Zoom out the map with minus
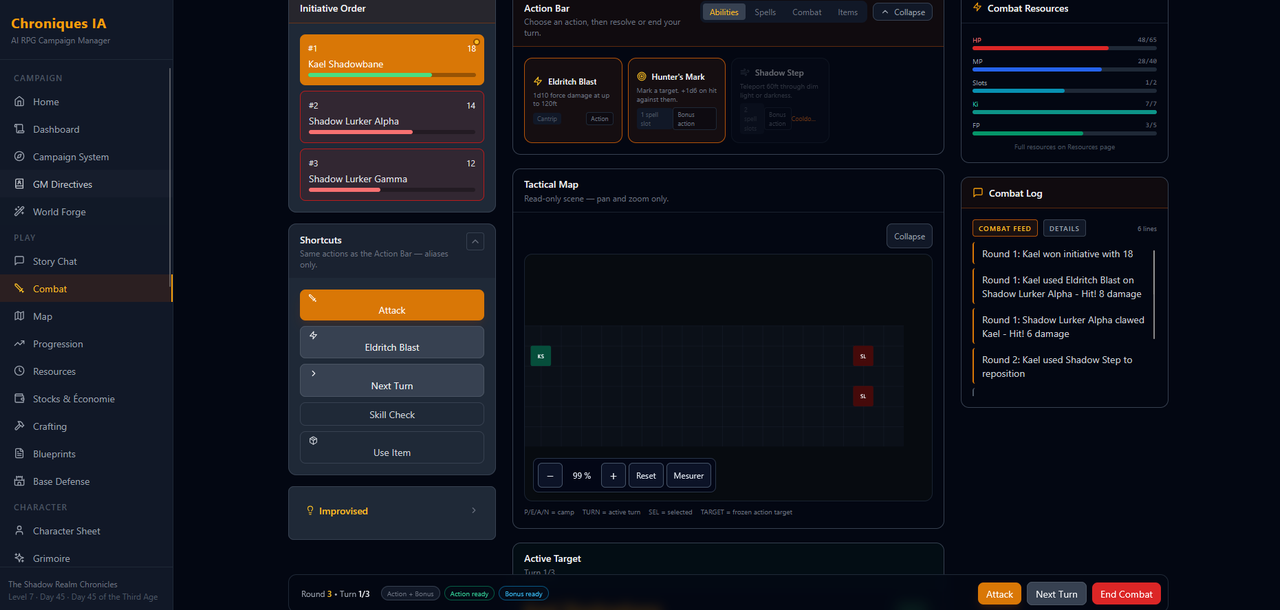The height and width of the screenshot is (610, 1280). (x=550, y=476)
